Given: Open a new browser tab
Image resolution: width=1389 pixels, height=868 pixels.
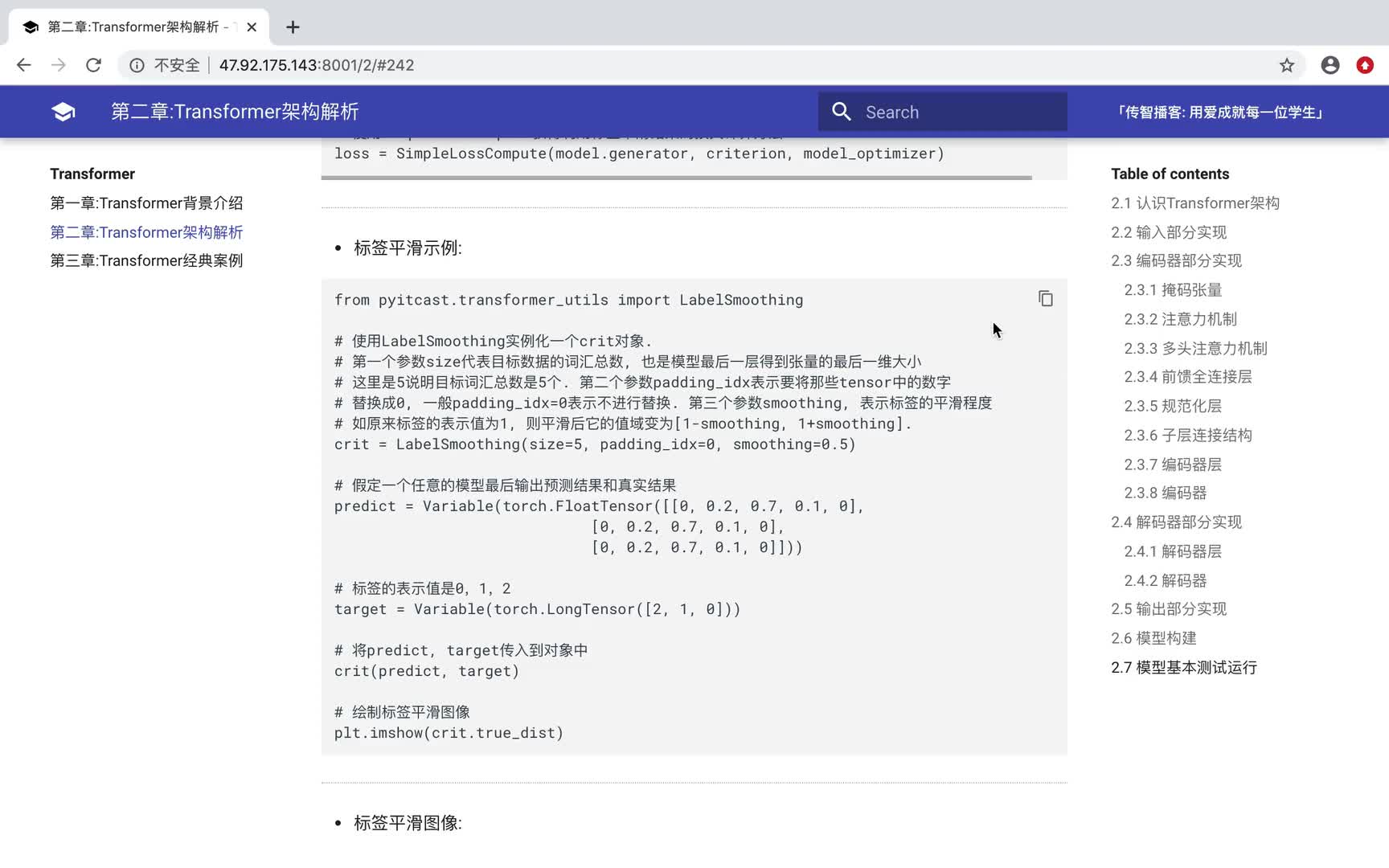Looking at the screenshot, I should point(293,27).
